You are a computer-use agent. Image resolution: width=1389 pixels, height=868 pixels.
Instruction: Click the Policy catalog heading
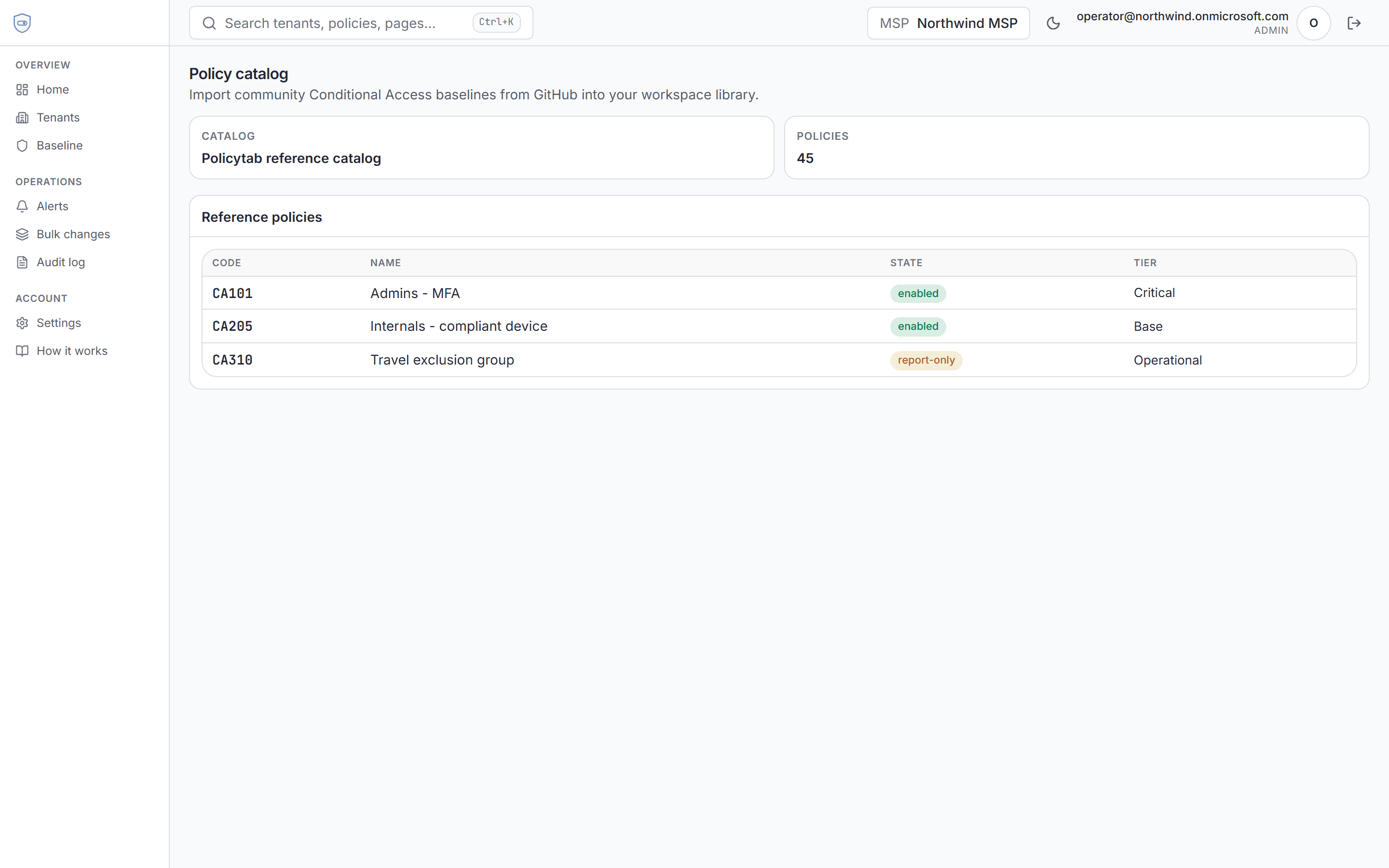tap(239, 74)
